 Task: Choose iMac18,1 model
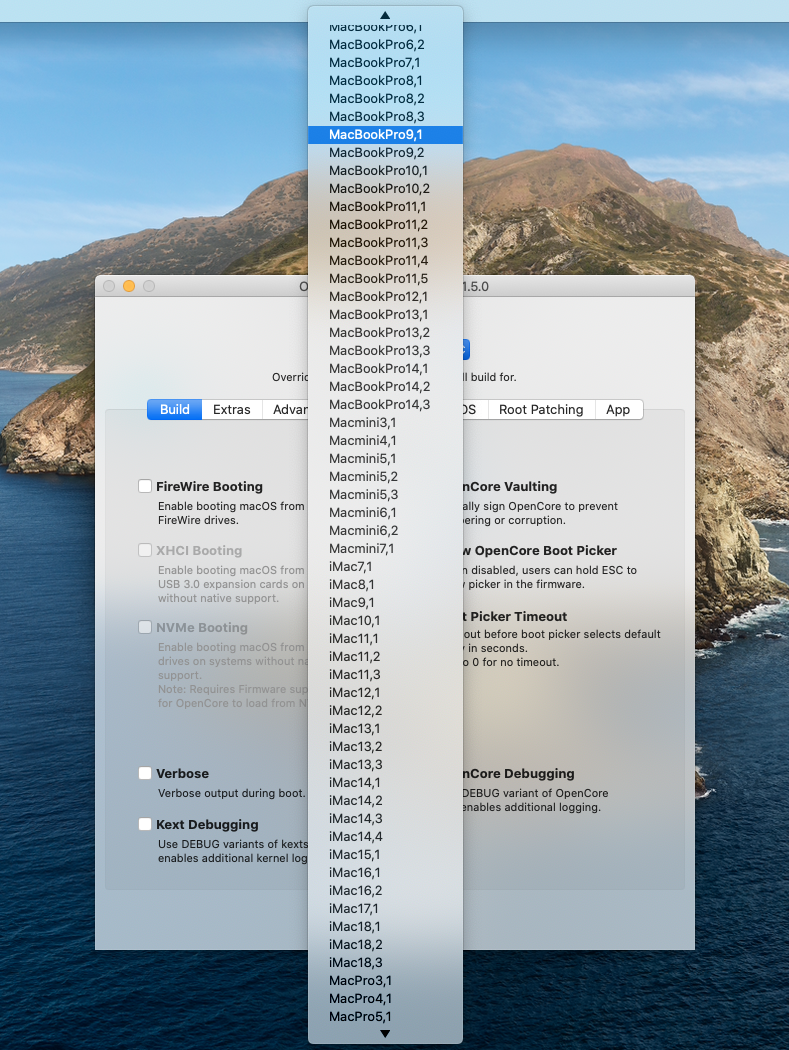tap(385, 927)
